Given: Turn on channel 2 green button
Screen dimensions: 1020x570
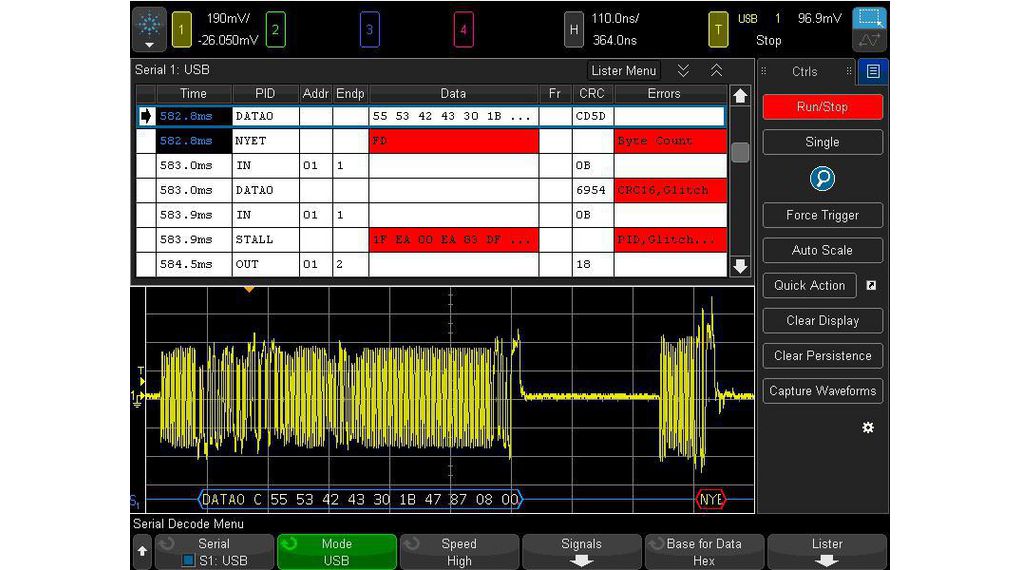Looking at the screenshot, I should click(274, 29).
